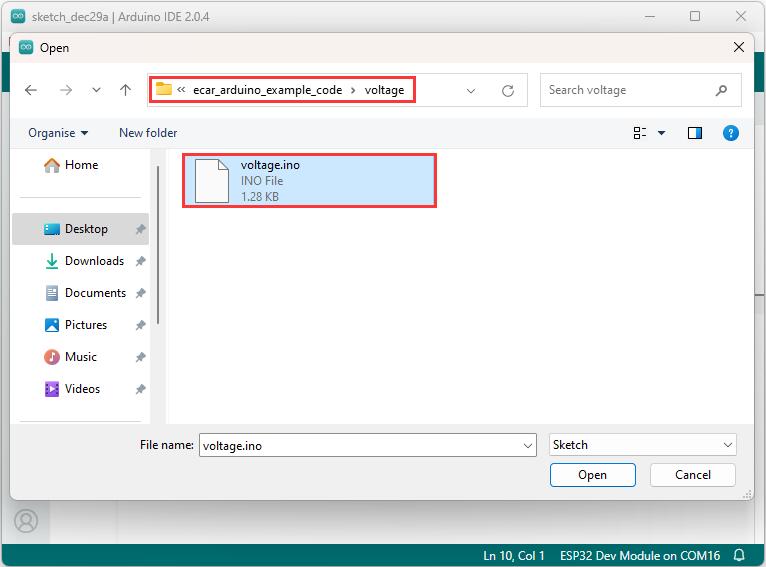Click the pin icon beside Videos
This screenshot has height=567, width=766.
point(140,389)
